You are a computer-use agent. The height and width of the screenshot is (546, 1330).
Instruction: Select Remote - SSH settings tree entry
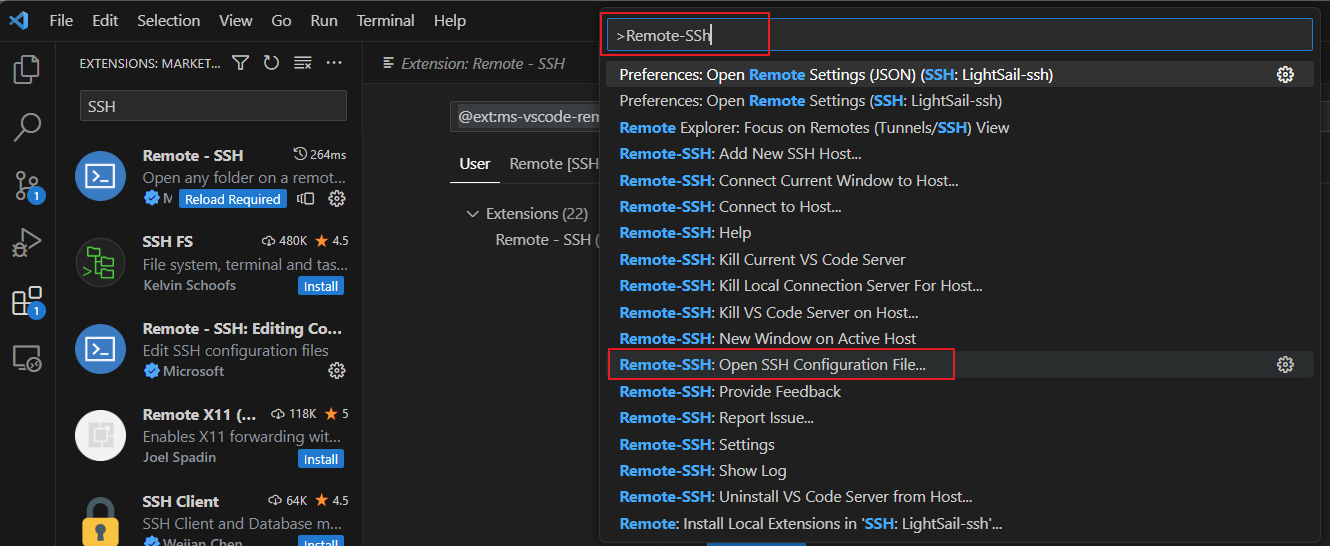547,240
